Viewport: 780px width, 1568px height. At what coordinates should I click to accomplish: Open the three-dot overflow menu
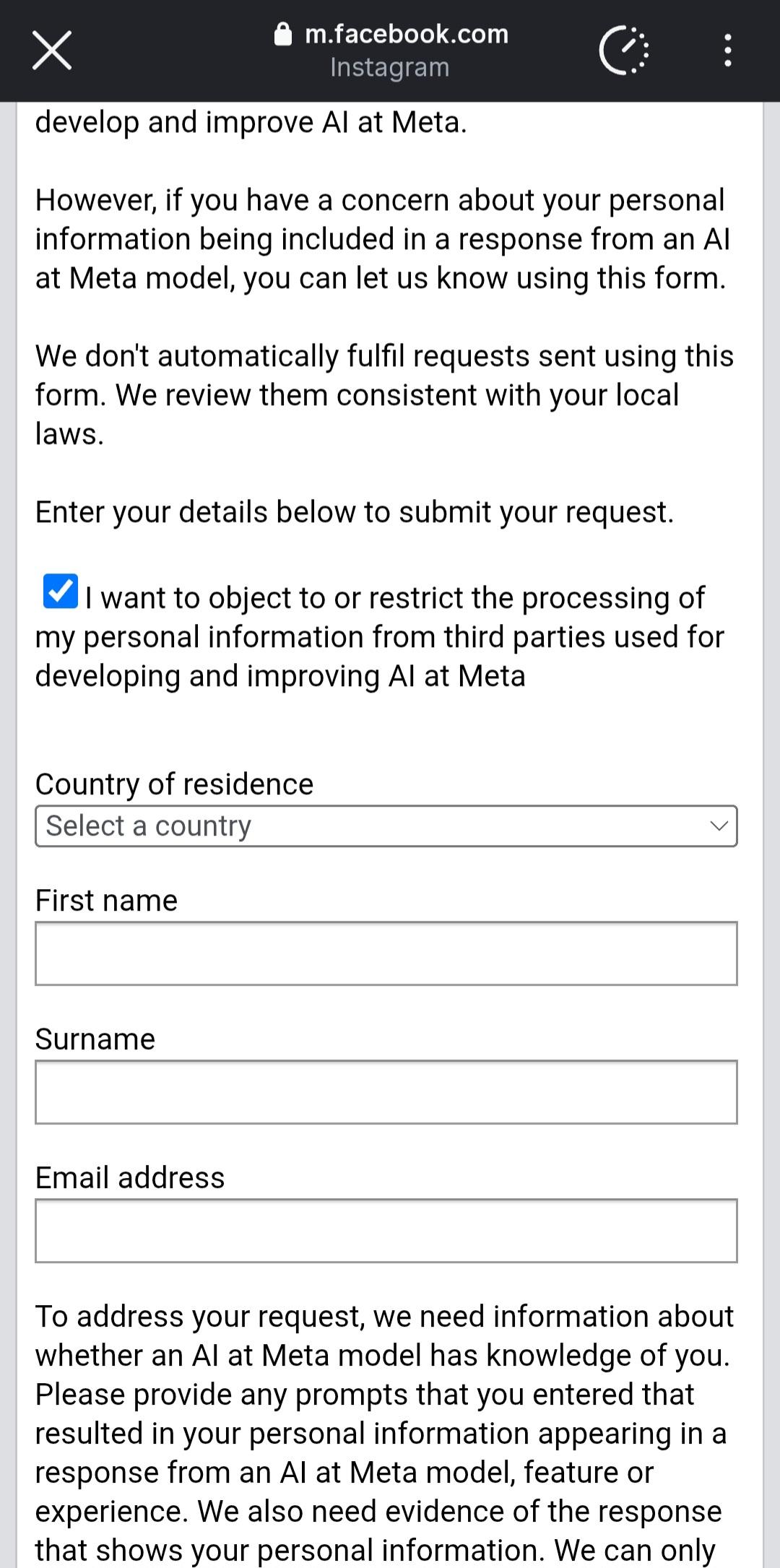click(727, 51)
